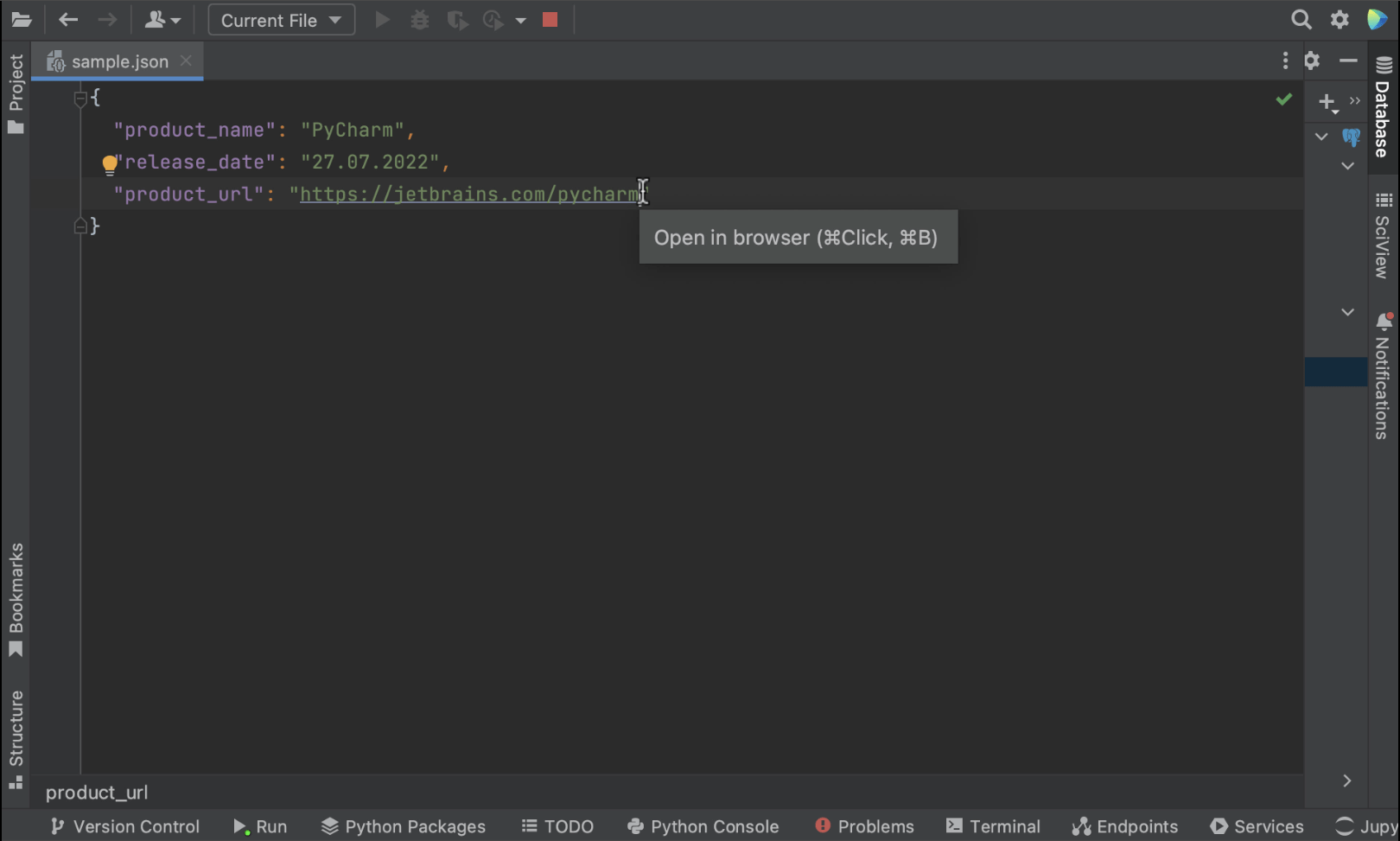Open the Current File run configuration dropdown
The height and width of the screenshot is (841, 1400).
tap(281, 20)
